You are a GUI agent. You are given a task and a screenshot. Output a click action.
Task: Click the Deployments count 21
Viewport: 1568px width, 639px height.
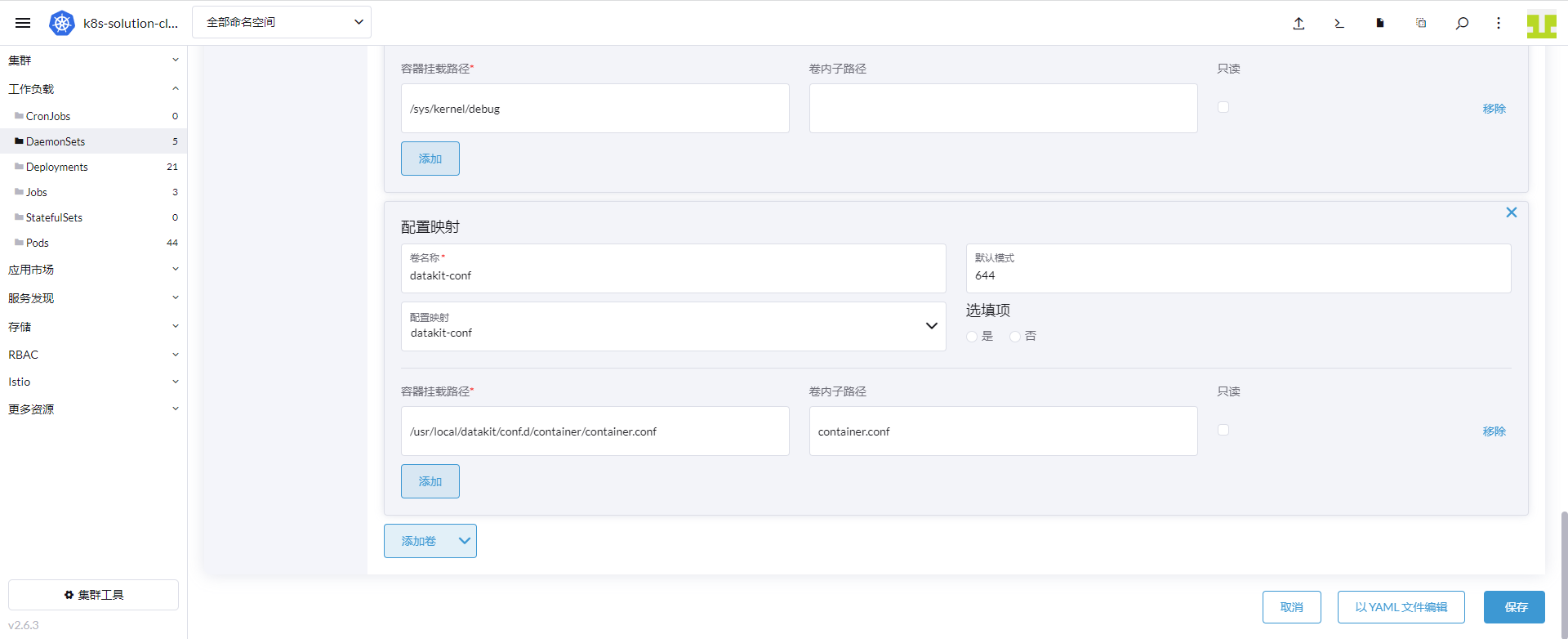tap(172, 167)
